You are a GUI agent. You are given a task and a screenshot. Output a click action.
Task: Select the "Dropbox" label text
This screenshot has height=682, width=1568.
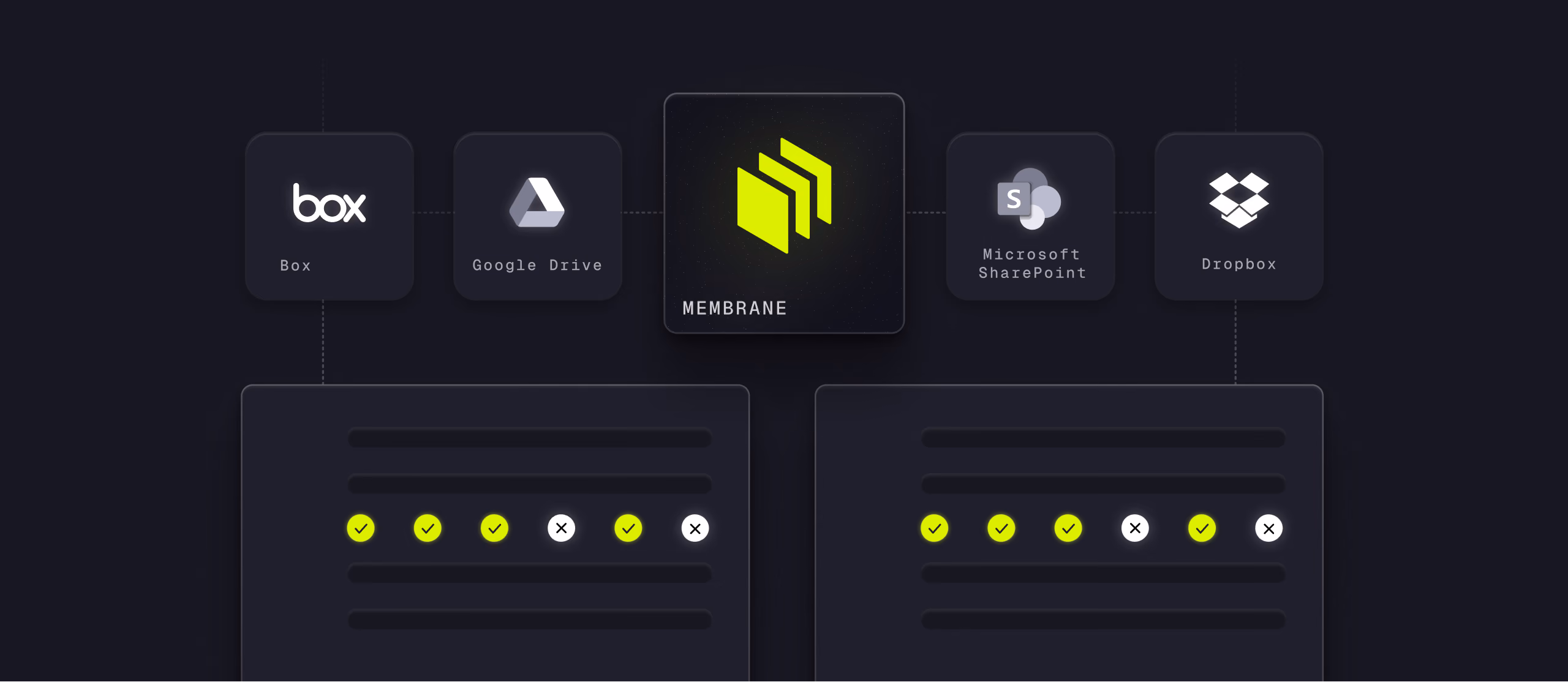click(1239, 264)
